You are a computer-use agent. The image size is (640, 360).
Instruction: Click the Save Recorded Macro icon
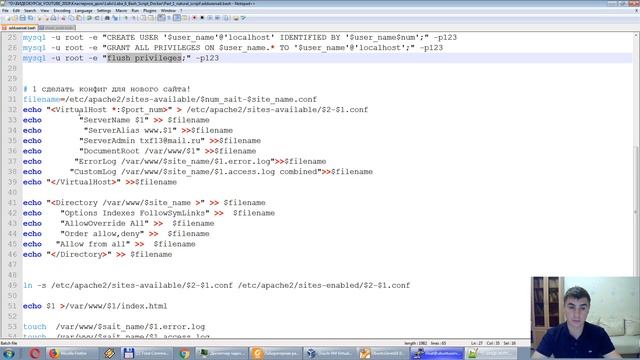click(225, 18)
